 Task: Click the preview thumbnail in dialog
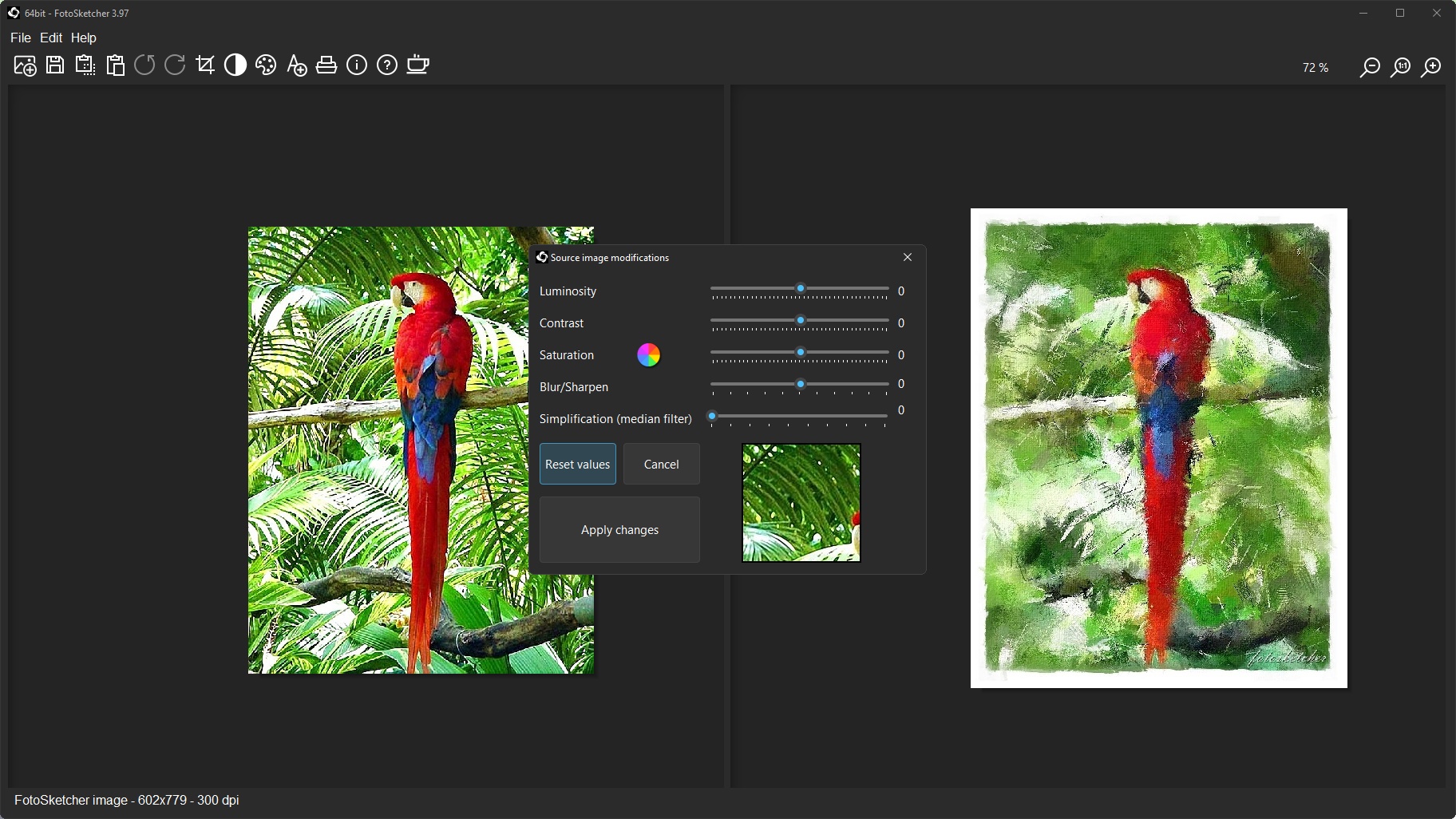pyautogui.click(x=801, y=503)
